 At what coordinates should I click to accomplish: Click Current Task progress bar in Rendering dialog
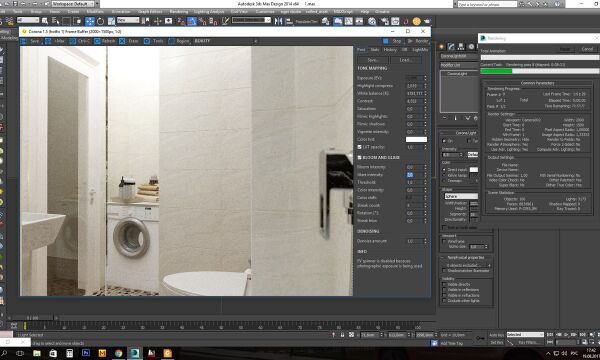(540, 71)
